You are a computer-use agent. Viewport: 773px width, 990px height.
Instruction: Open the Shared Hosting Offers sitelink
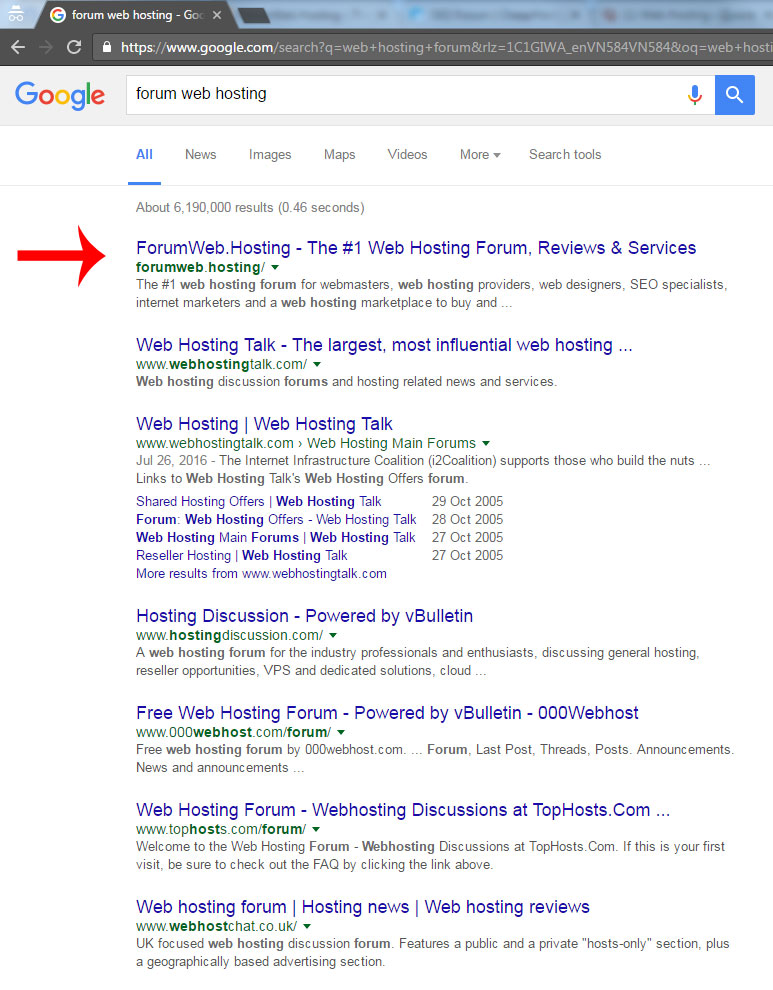(x=200, y=501)
